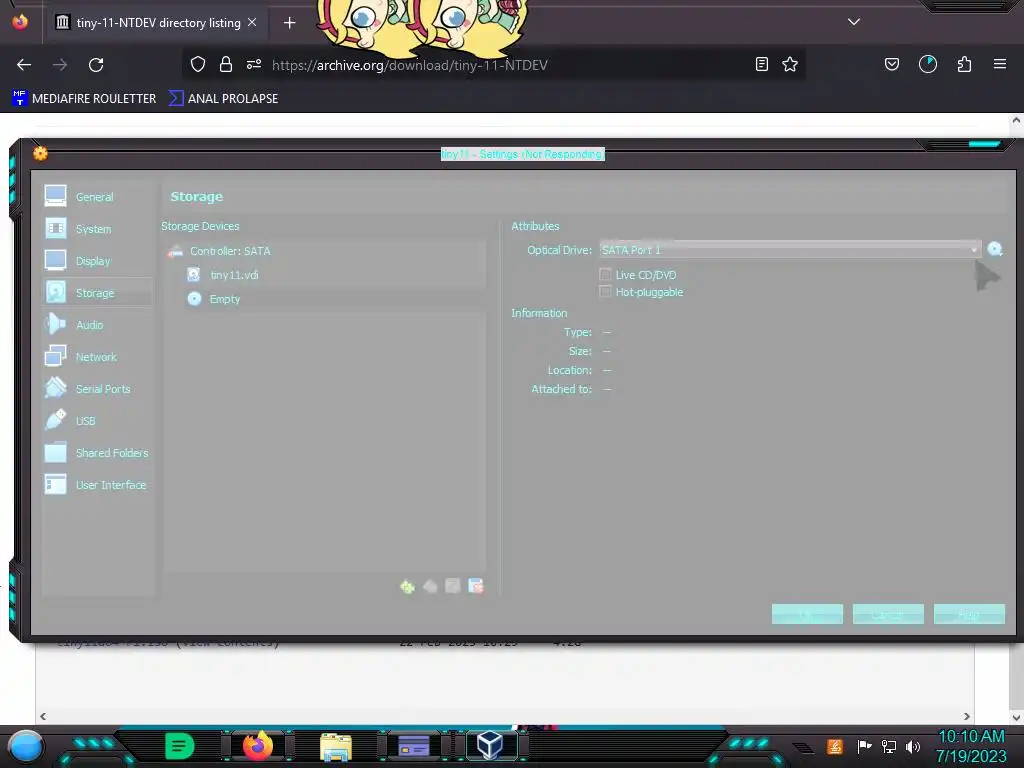Open the green notes app on taskbar
The height and width of the screenshot is (768, 1024).
180,746
